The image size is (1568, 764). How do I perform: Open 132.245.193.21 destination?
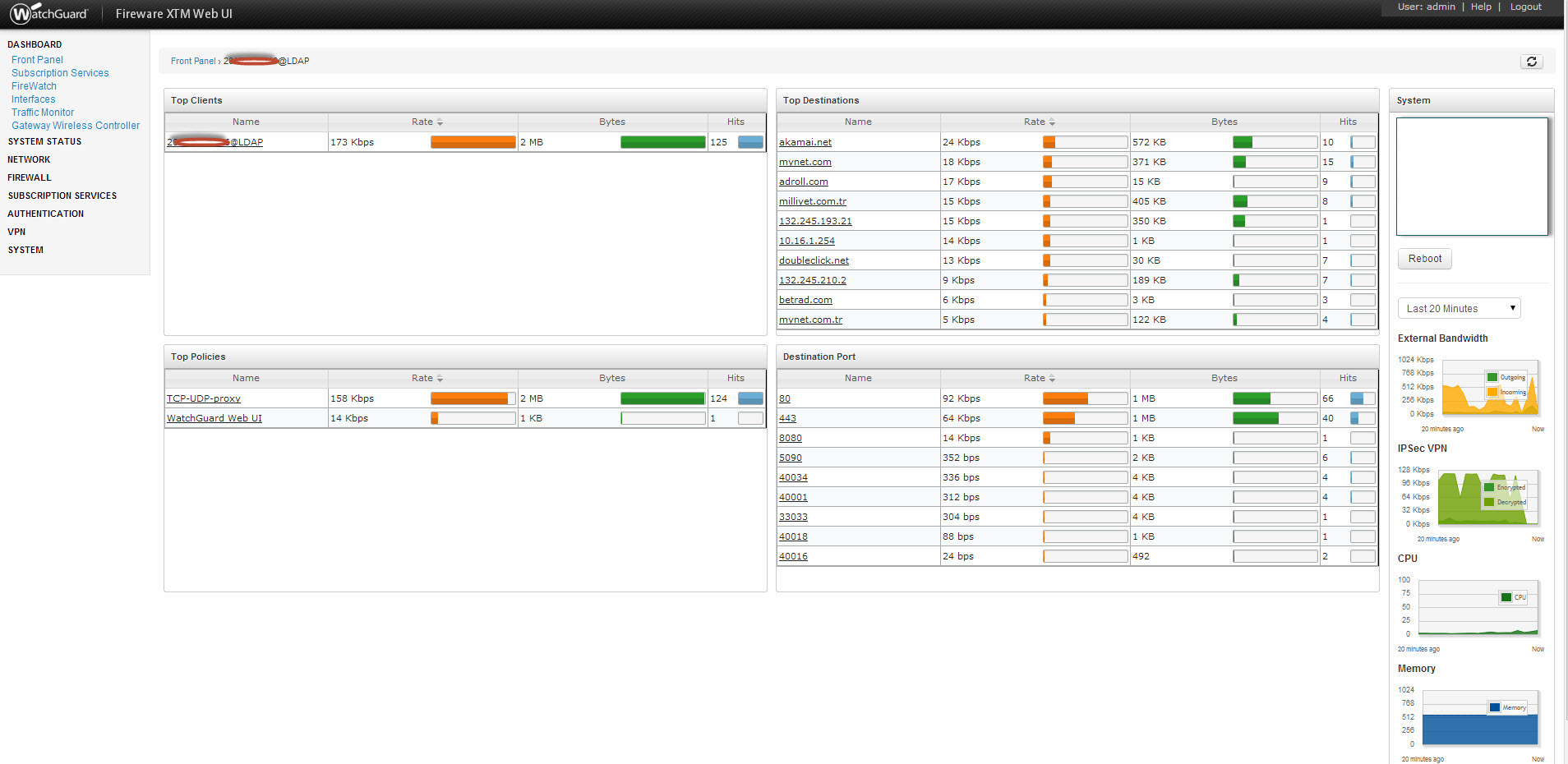815,221
